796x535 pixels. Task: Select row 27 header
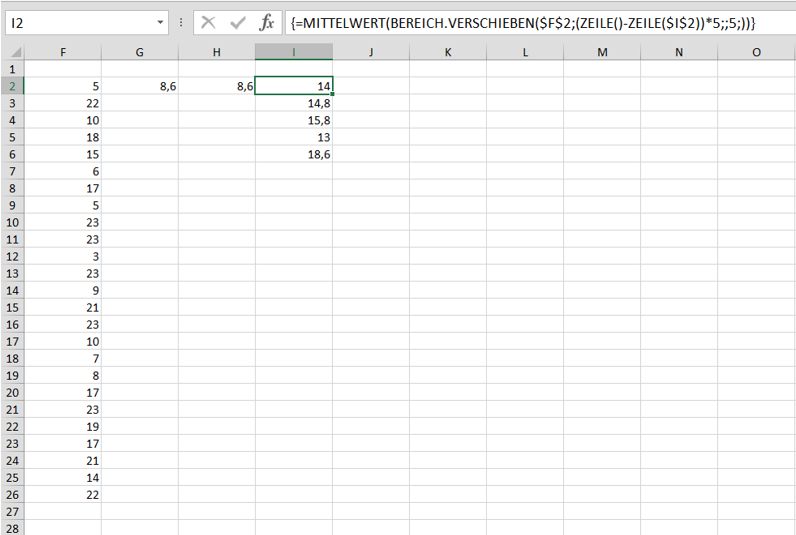point(12,512)
